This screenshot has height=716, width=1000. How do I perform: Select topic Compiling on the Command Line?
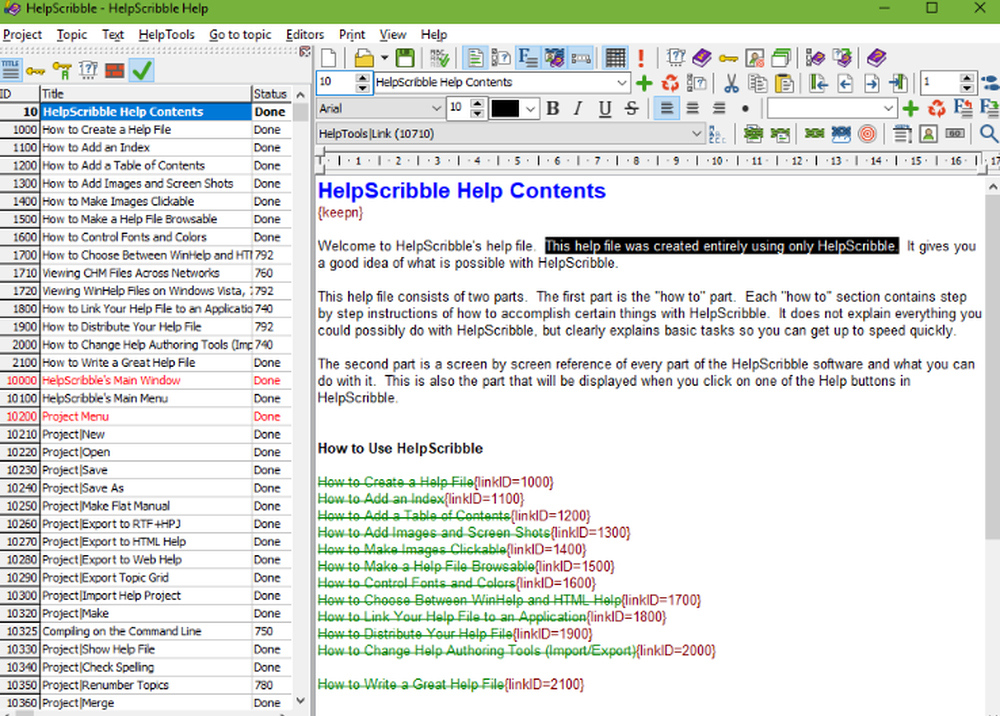pos(145,631)
